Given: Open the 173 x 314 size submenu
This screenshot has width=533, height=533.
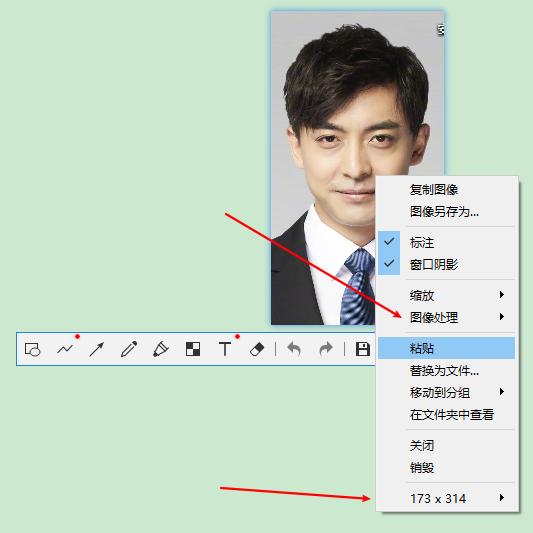Looking at the screenshot, I should click(x=446, y=498).
